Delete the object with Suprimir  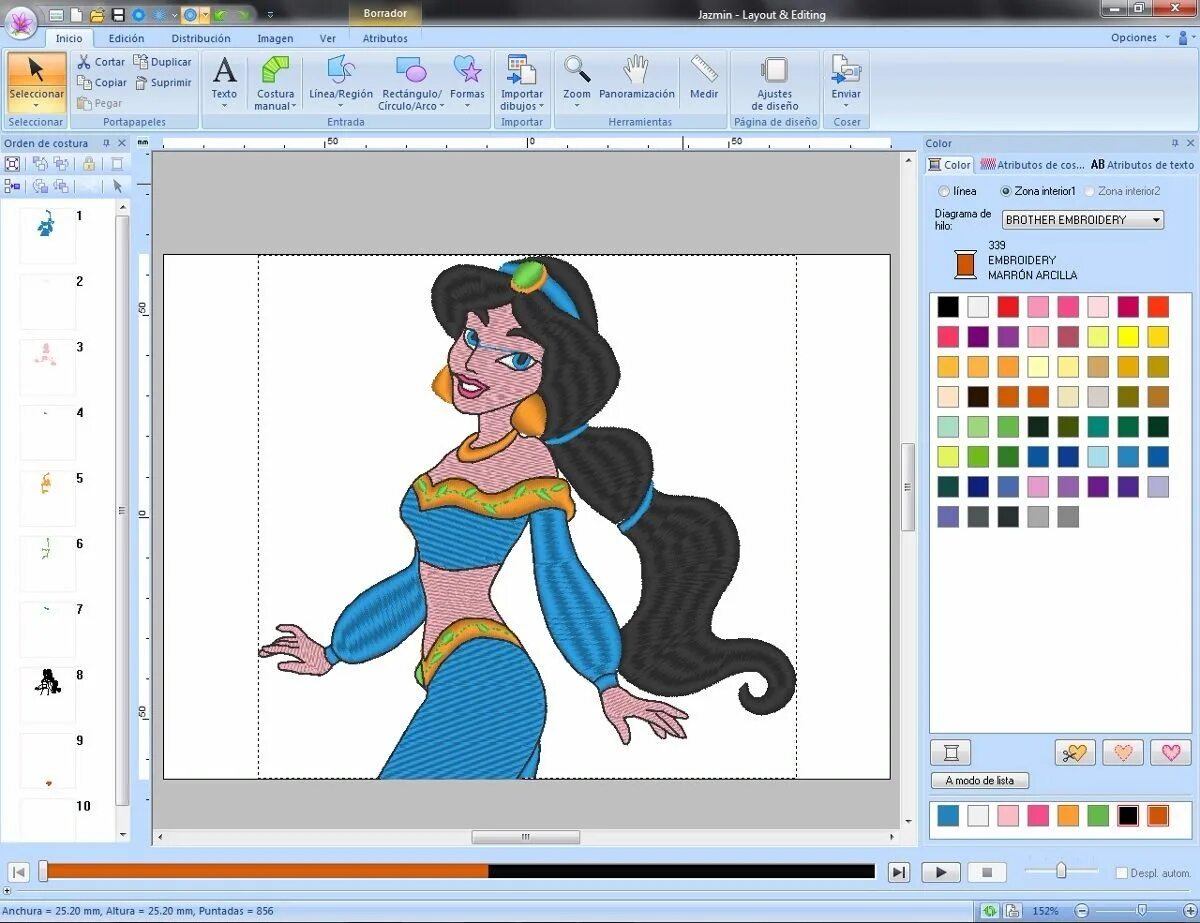pos(162,83)
